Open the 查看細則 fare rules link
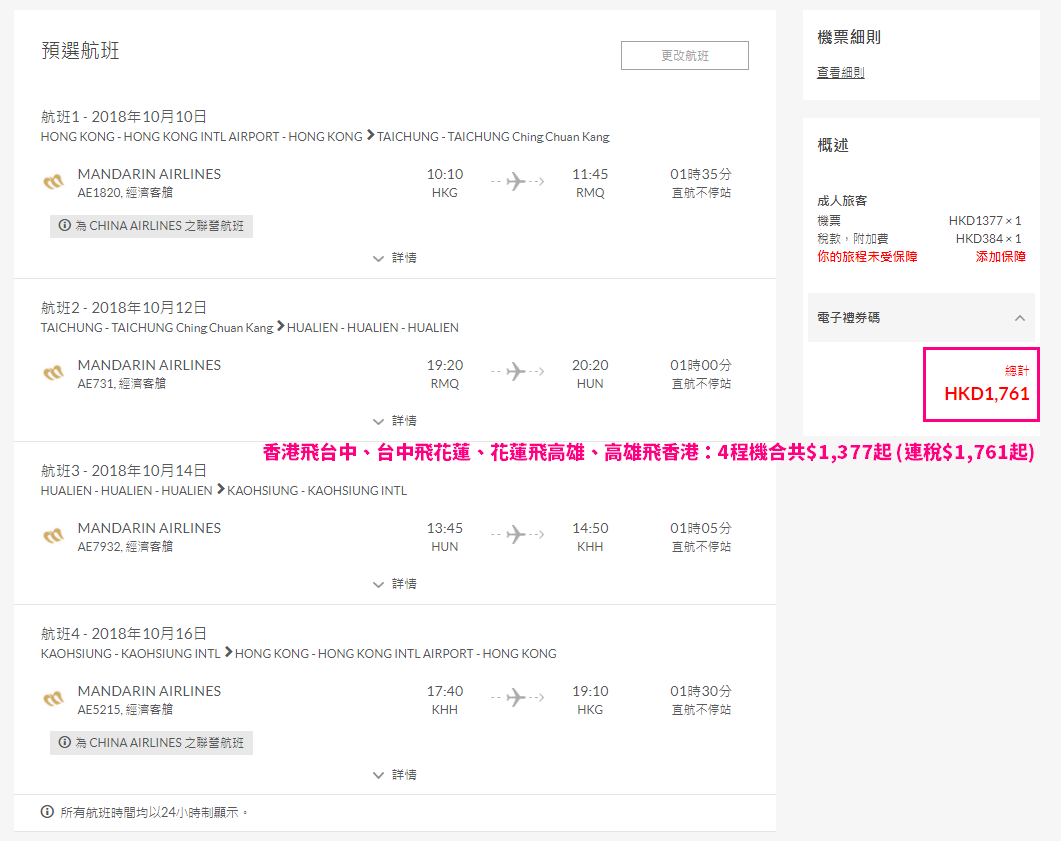 (x=840, y=72)
